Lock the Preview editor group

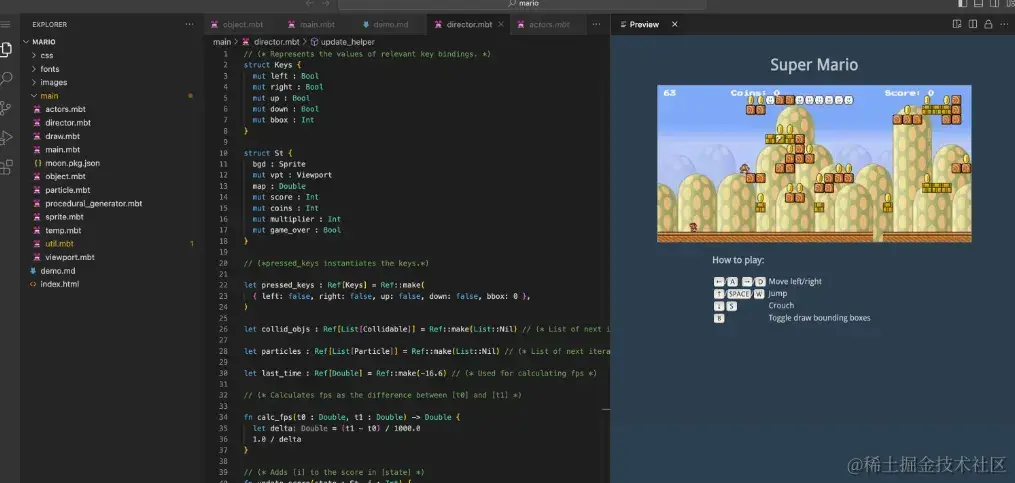coord(988,25)
